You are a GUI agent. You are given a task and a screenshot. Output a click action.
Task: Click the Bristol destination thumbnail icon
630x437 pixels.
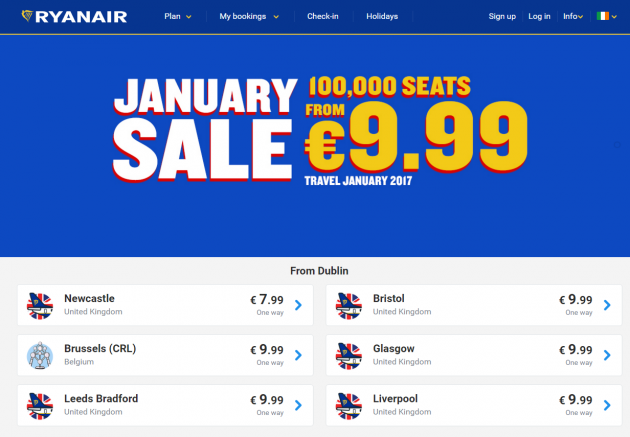point(348,305)
